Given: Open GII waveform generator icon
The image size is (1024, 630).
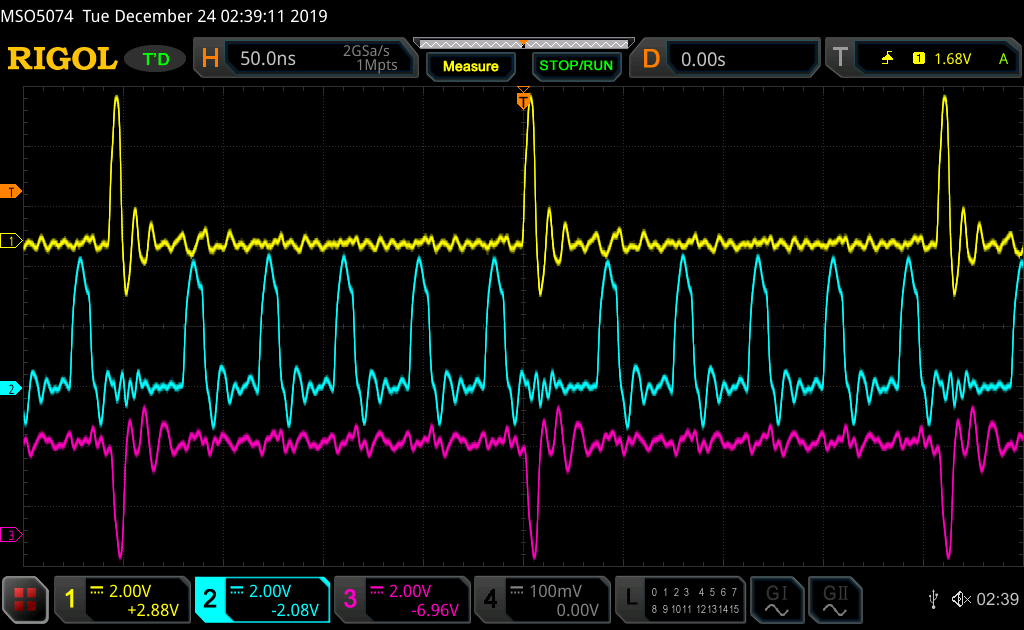Looking at the screenshot, I should click(835, 600).
